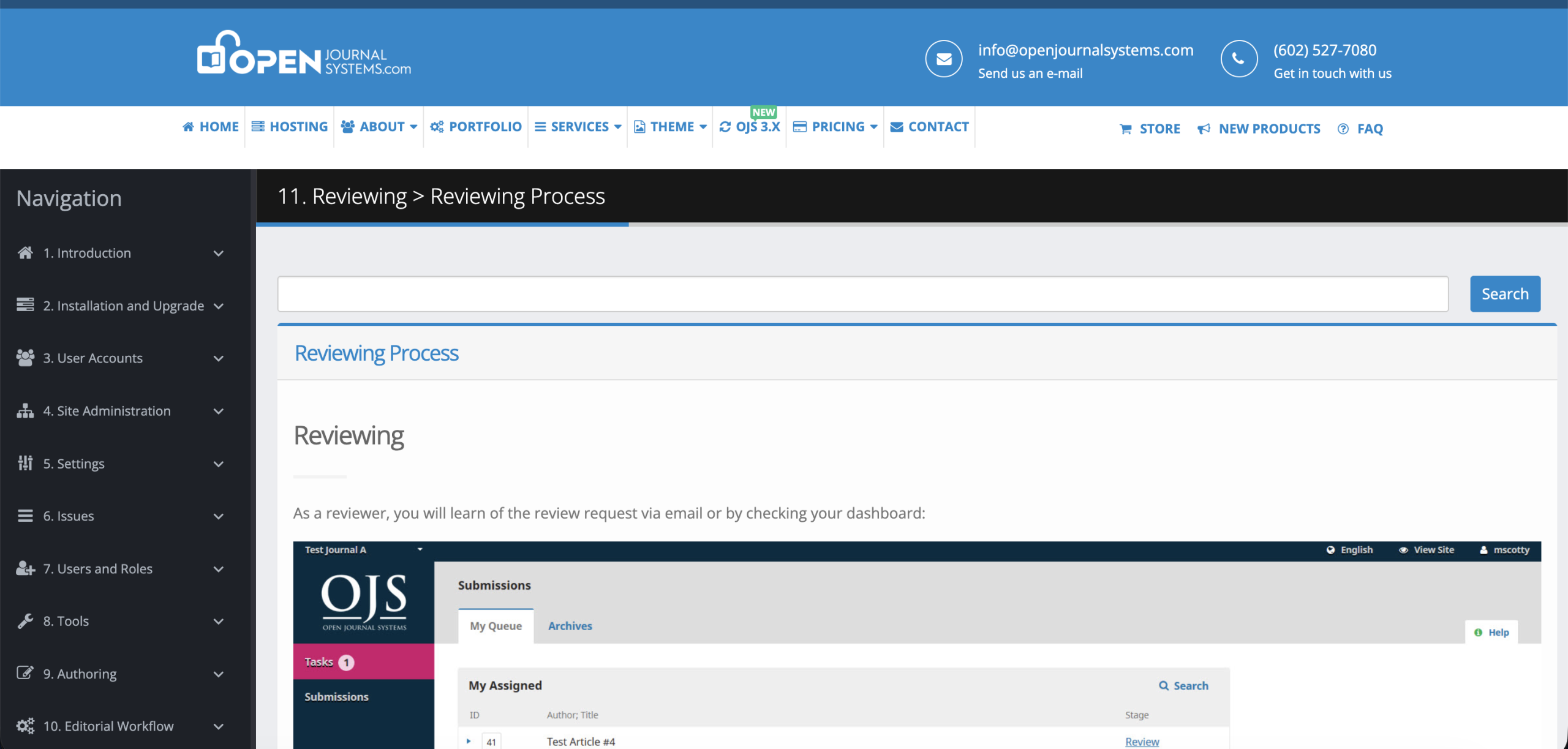Expand the 10. Editorial Workflow chevron
This screenshot has height=749, width=1568.
[218, 727]
